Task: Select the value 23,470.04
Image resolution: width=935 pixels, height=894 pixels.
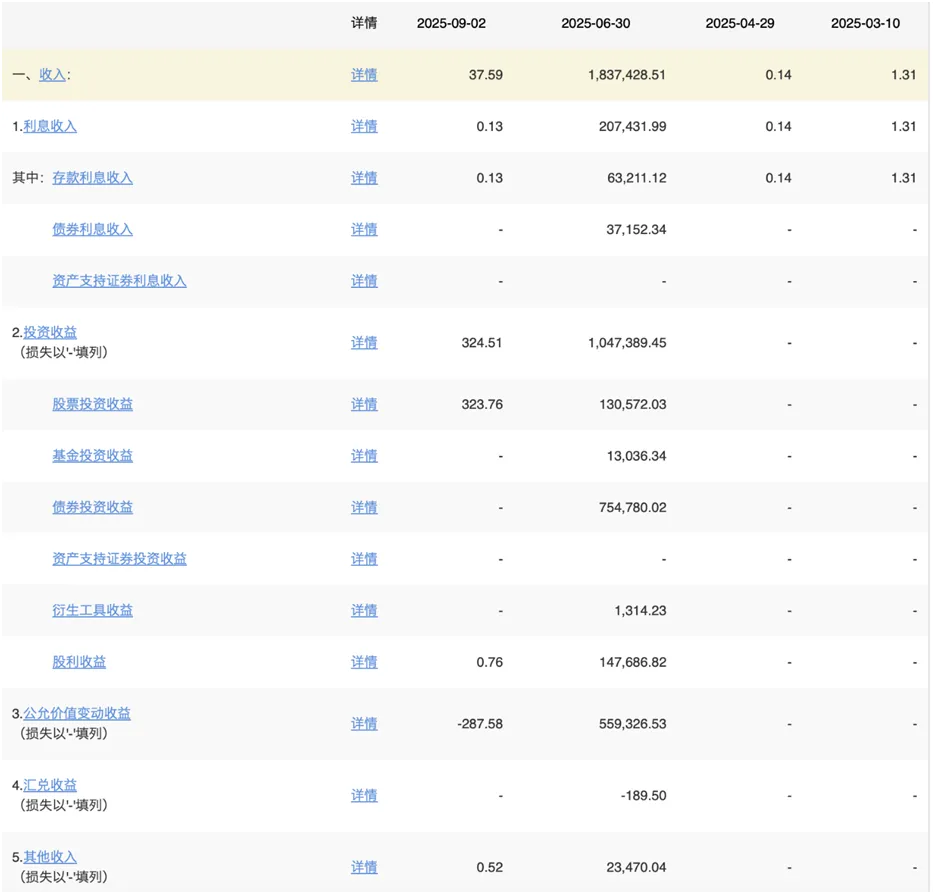Action: tap(636, 867)
